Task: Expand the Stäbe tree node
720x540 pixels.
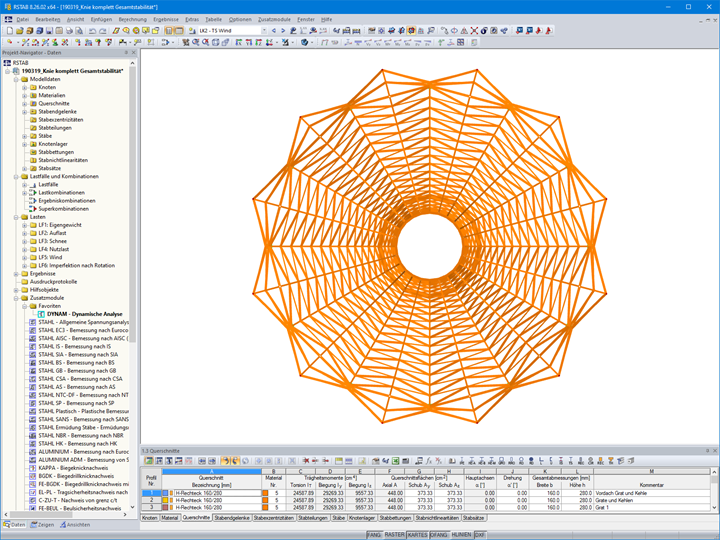Action: pos(24,136)
